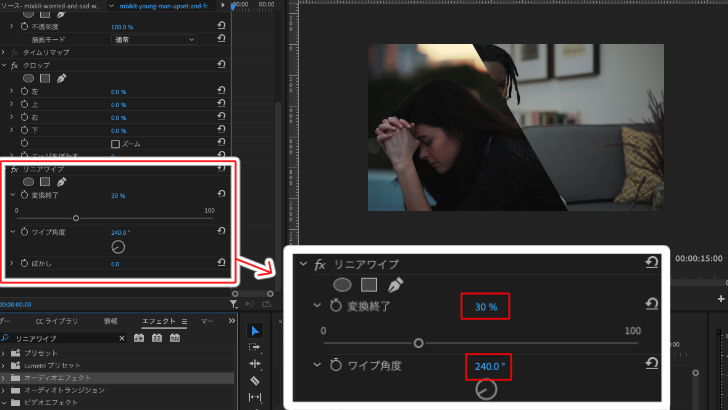Image resolution: width=728 pixels, height=410 pixels.
Task: Expand the プリセット folder
Action: 3,353
